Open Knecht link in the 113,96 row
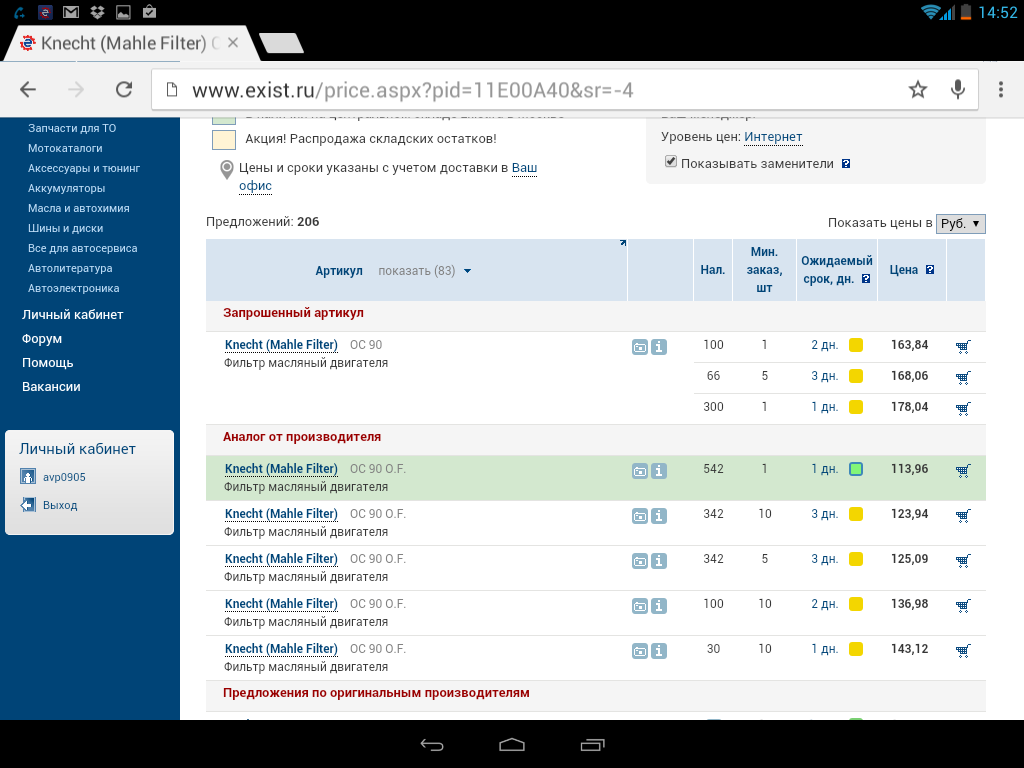Screen dimensions: 1024x768 click(x=281, y=469)
